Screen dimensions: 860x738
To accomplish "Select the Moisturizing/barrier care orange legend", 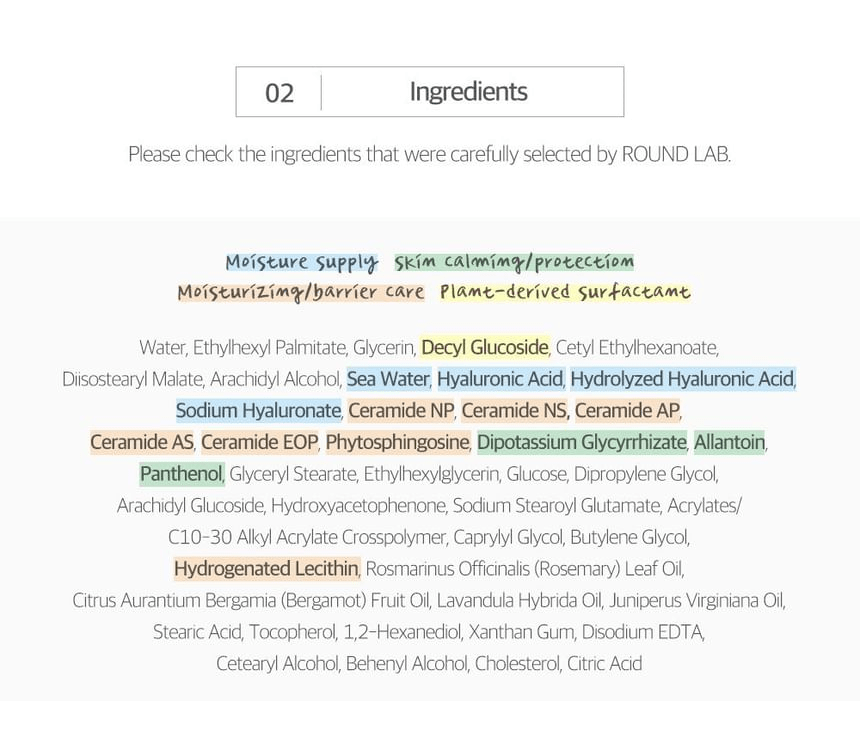I will point(301,292).
